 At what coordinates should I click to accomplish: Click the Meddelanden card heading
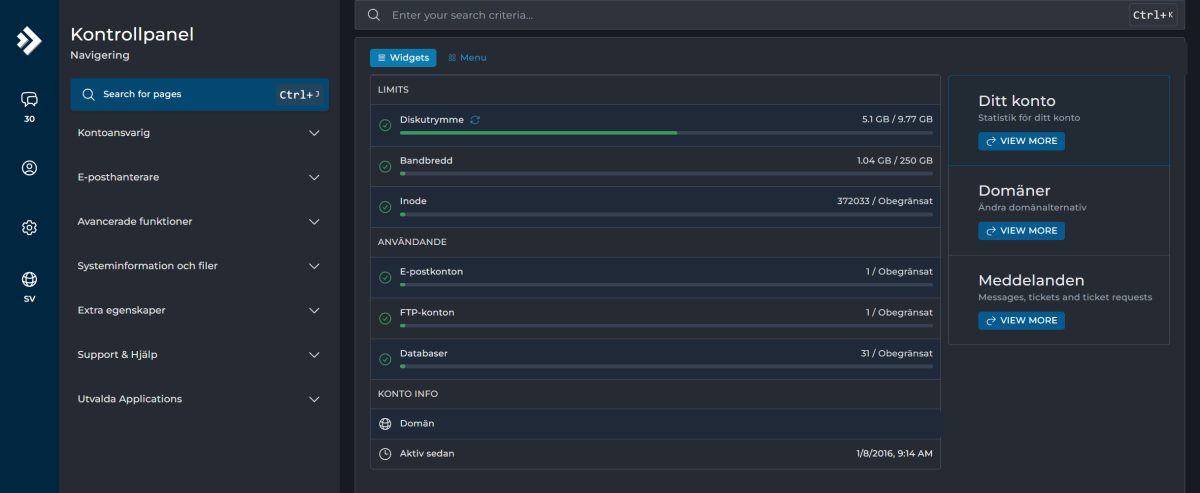(x=1031, y=280)
